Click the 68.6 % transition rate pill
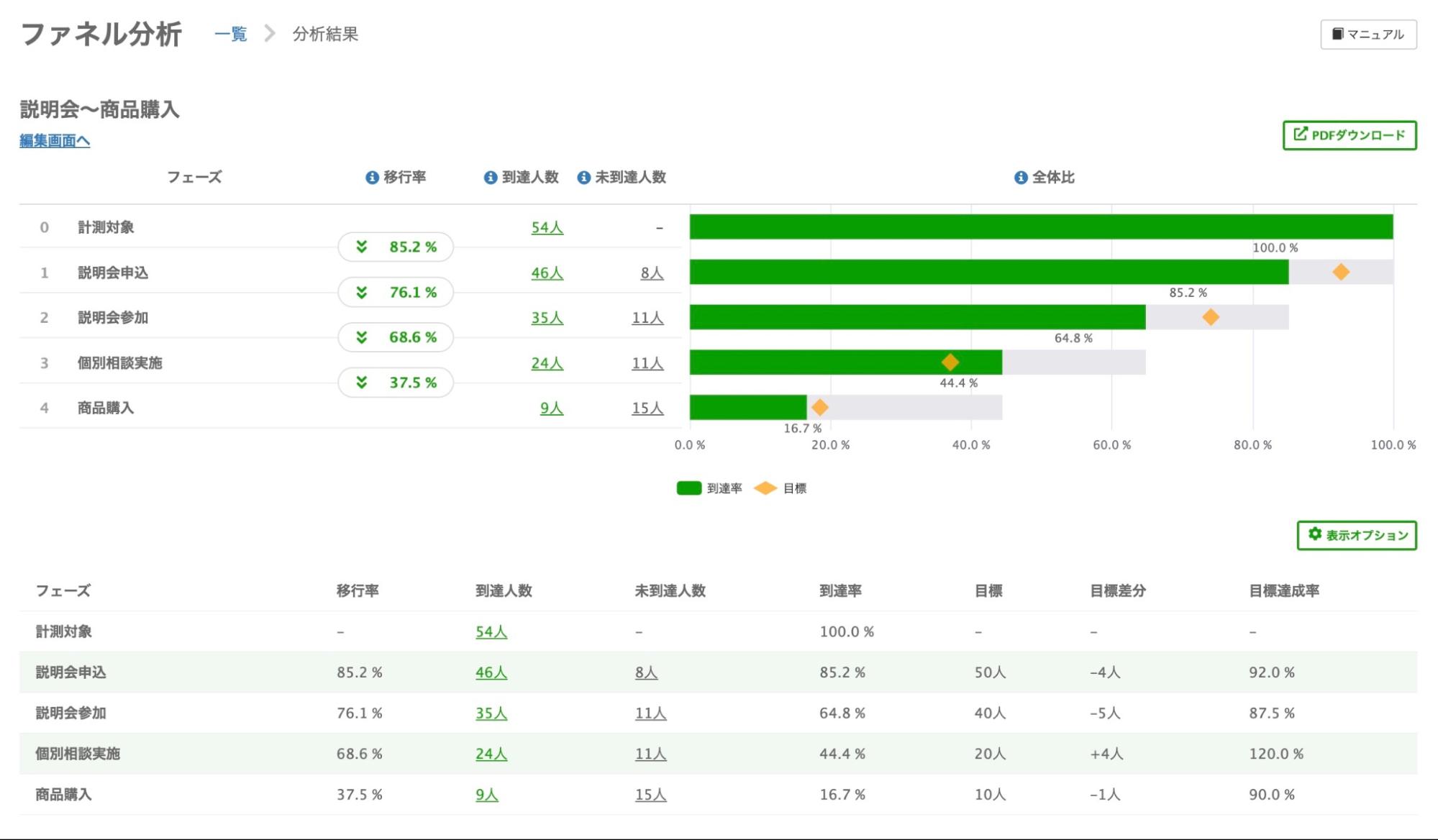 point(396,337)
